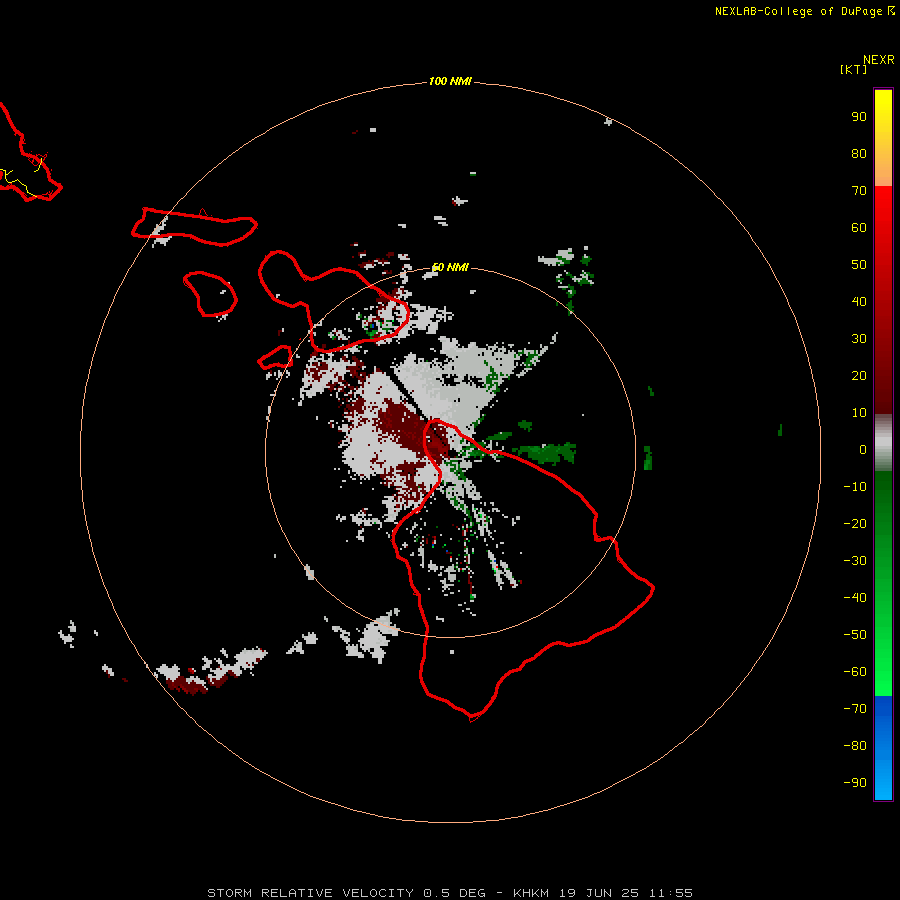Viewport: 900px width, 900px height.
Task: Click the -30 value on the velocity scale
Action: [855, 561]
